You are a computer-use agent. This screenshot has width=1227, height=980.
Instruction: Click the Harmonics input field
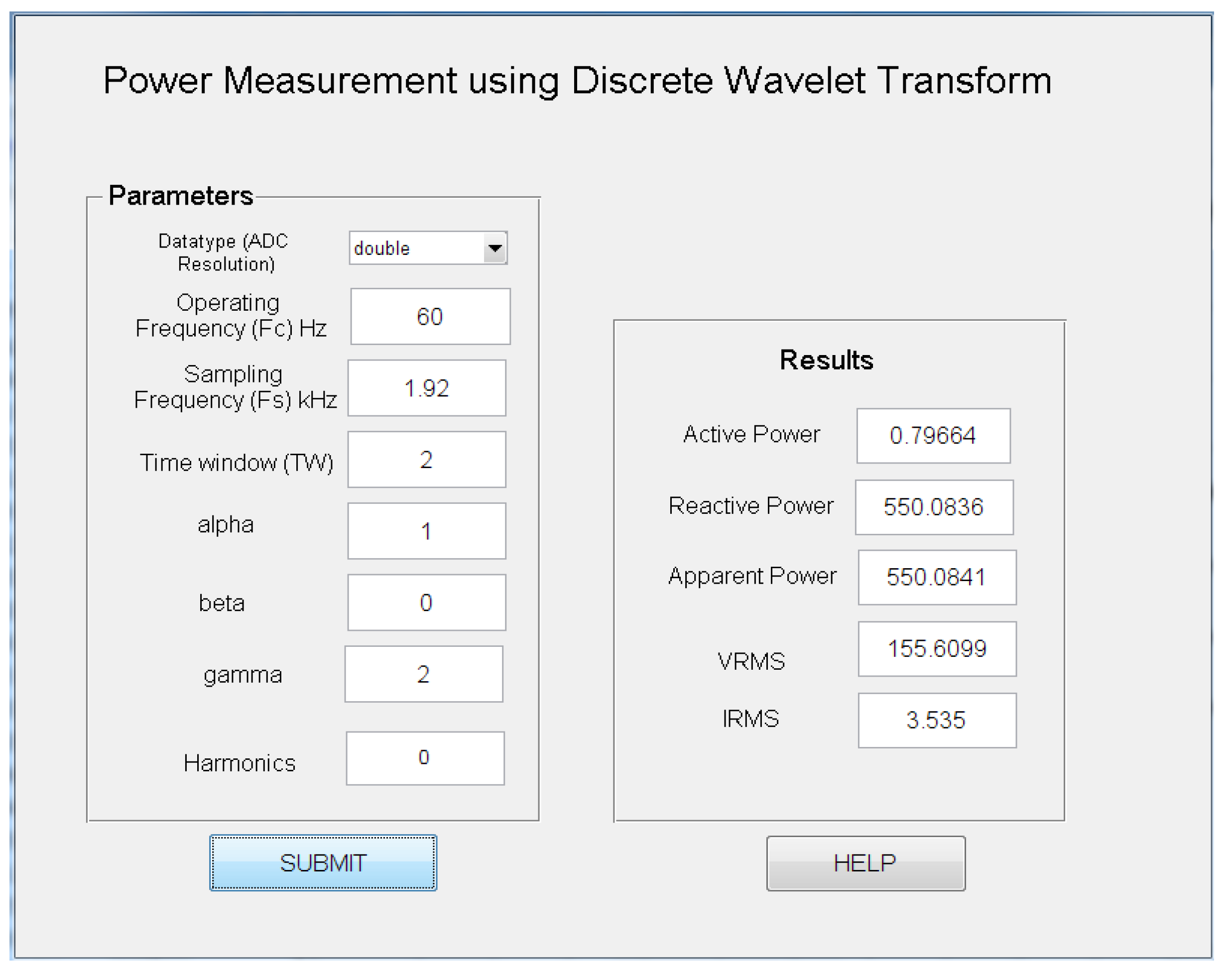pyautogui.click(x=425, y=758)
